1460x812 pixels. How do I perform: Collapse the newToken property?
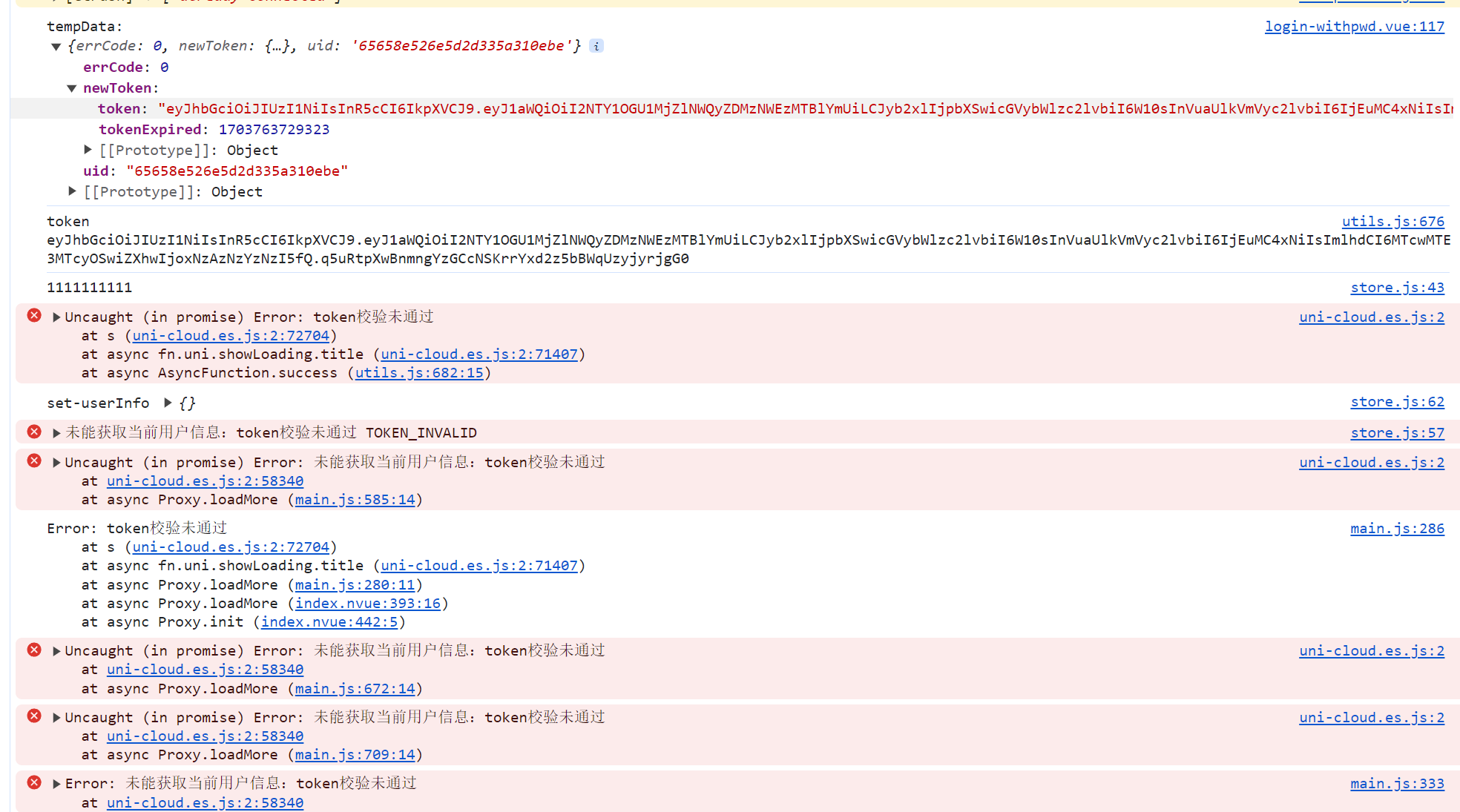click(x=72, y=88)
